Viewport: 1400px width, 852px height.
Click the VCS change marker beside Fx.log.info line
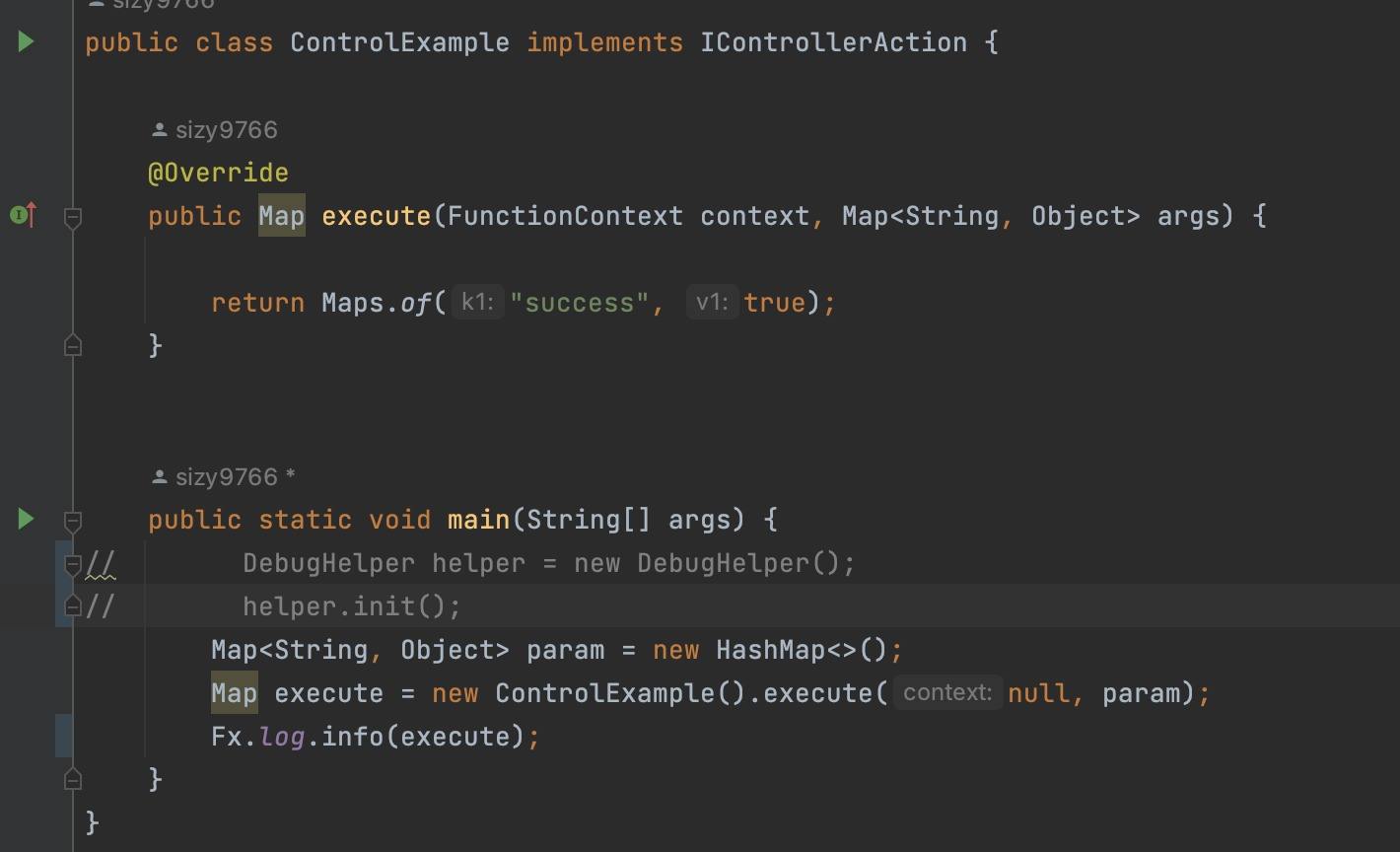(x=63, y=737)
